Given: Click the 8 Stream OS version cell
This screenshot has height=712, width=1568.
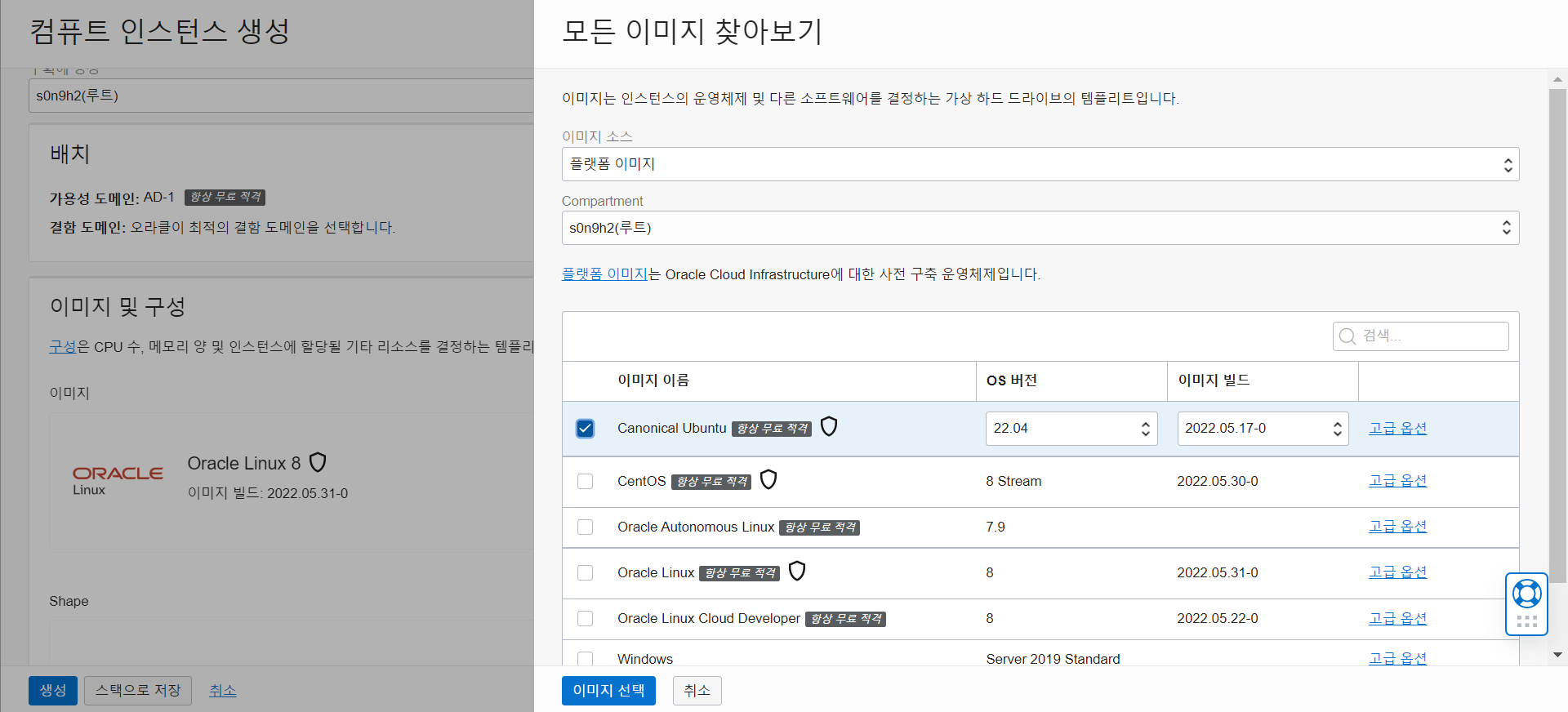Looking at the screenshot, I should (1013, 482).
